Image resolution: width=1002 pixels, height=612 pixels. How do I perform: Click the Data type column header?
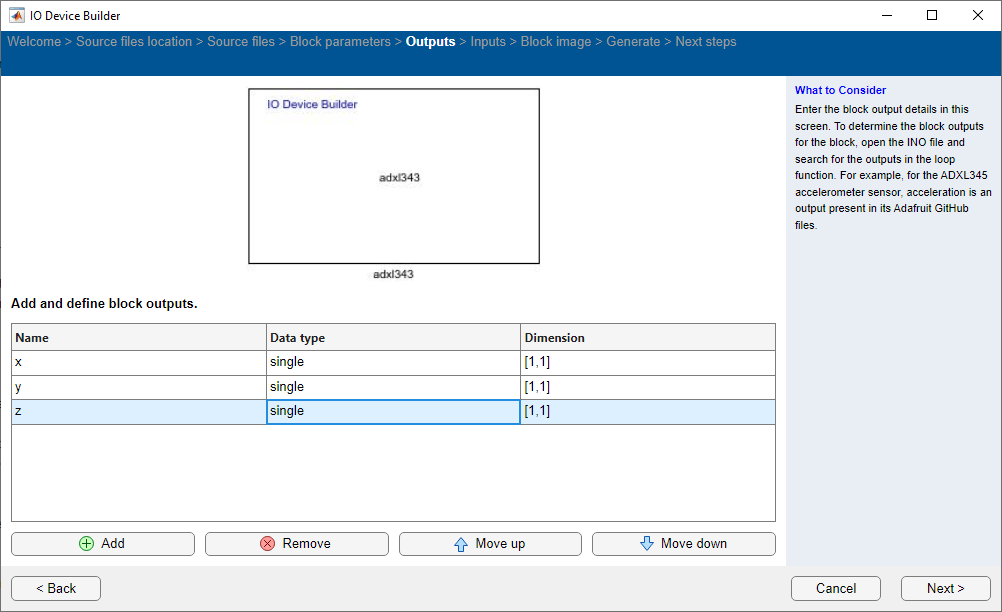click(x=393, y=338)
